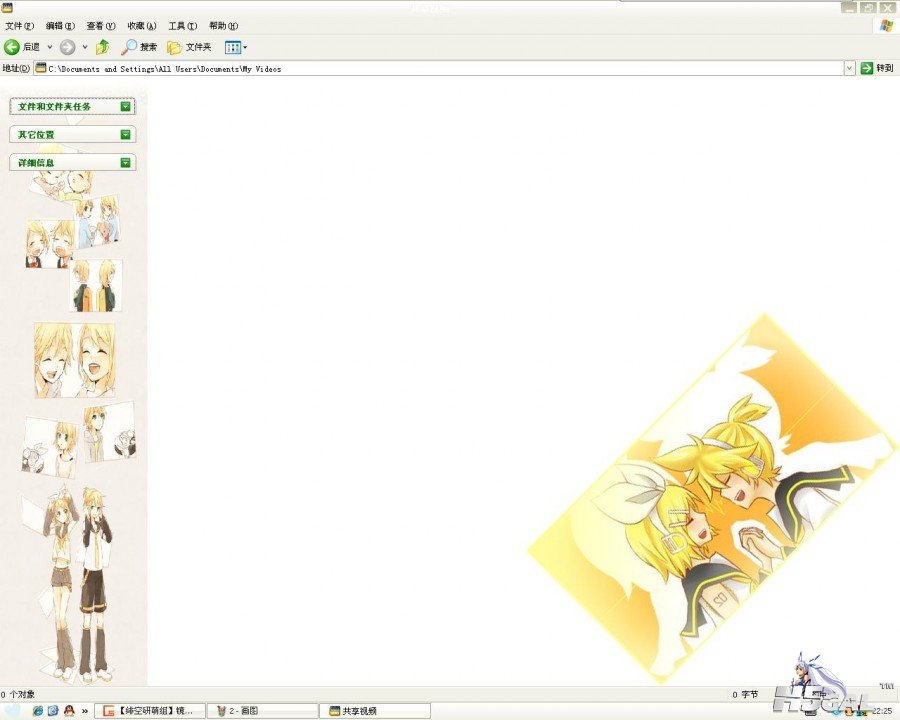This screenshot has height=720, width=900.
Task: Open the 收藏(A) menu
Action: click(142, 26)
